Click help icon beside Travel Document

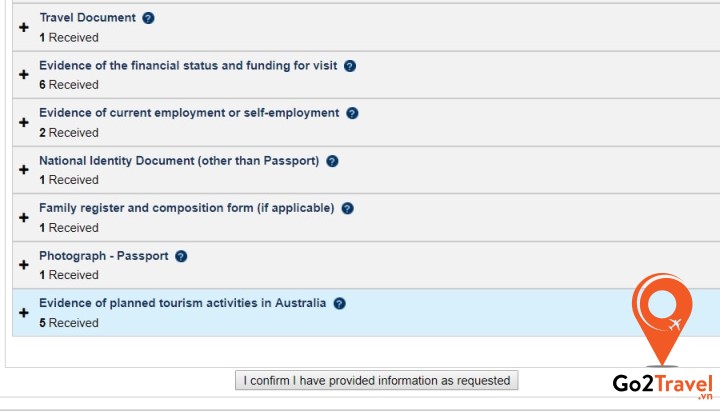tap(149, 18)
